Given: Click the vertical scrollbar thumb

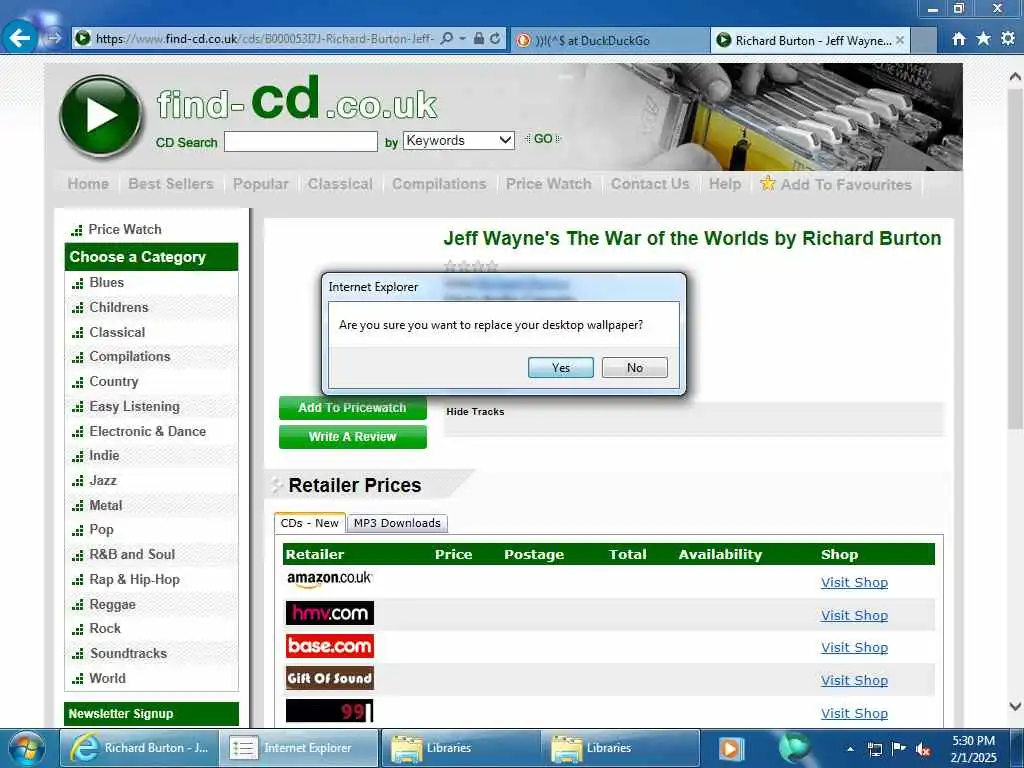Looking at the screenshot, I should pos(1016,259).
